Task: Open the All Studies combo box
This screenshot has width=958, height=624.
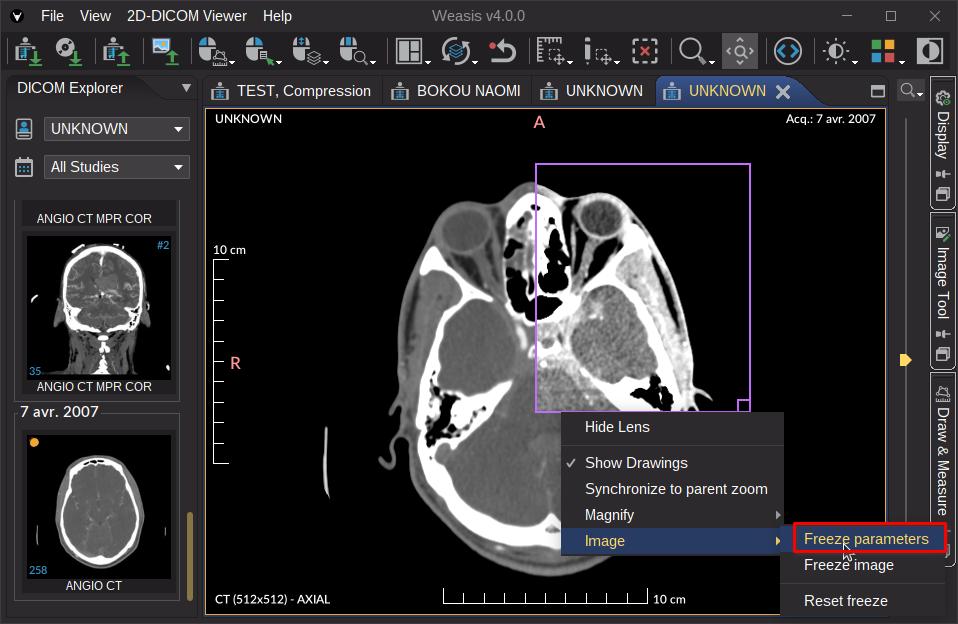Action: pos(117,167)
